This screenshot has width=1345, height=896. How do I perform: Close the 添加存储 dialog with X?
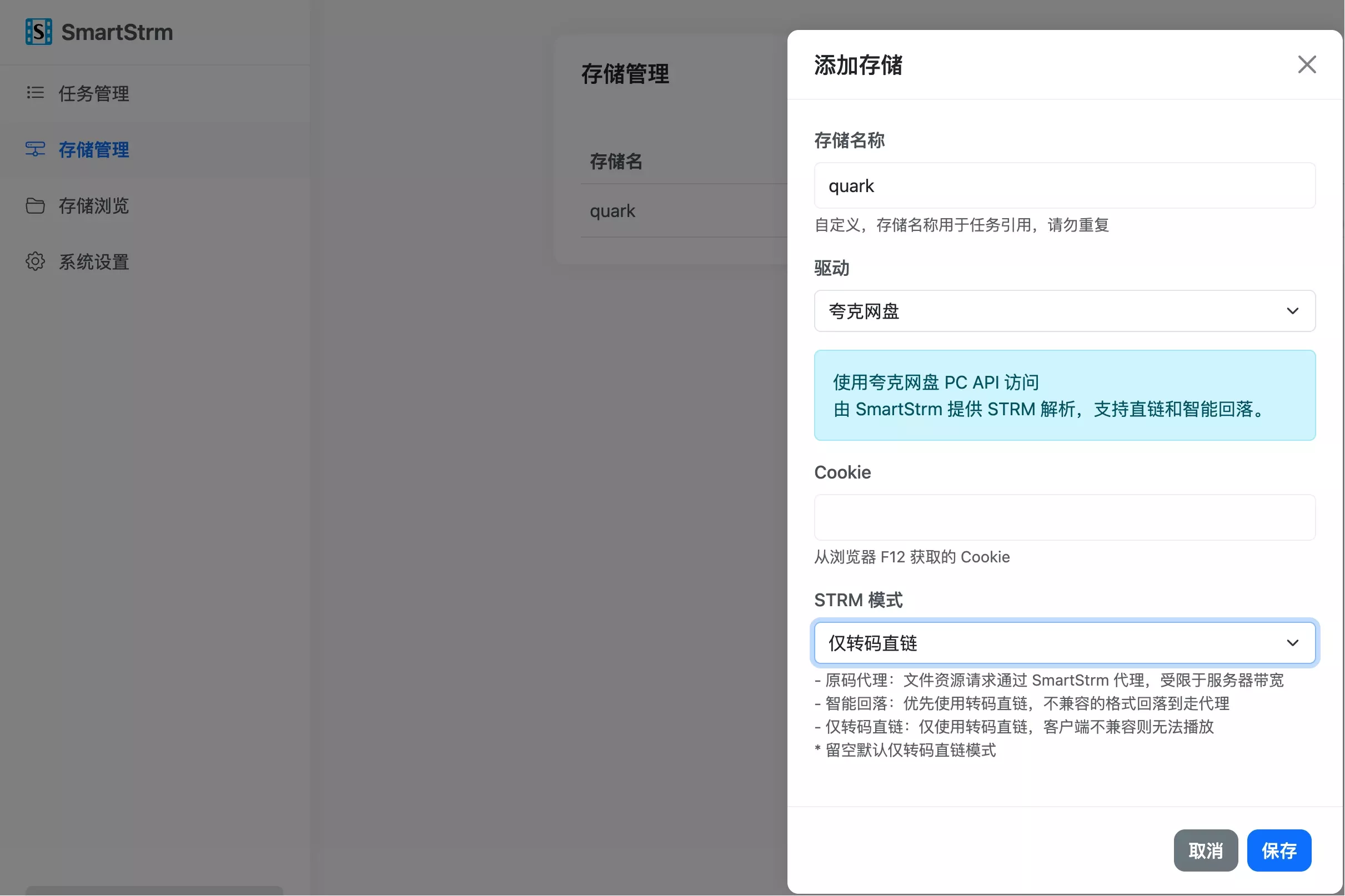(x=1307, y=64)
